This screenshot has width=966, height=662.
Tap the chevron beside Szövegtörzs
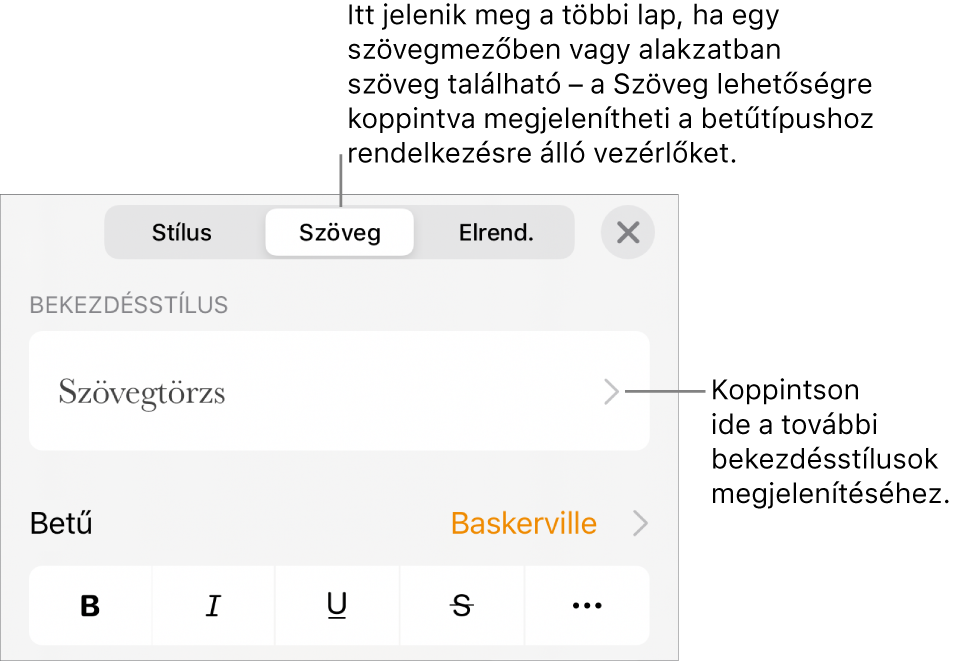pos(611,392)
